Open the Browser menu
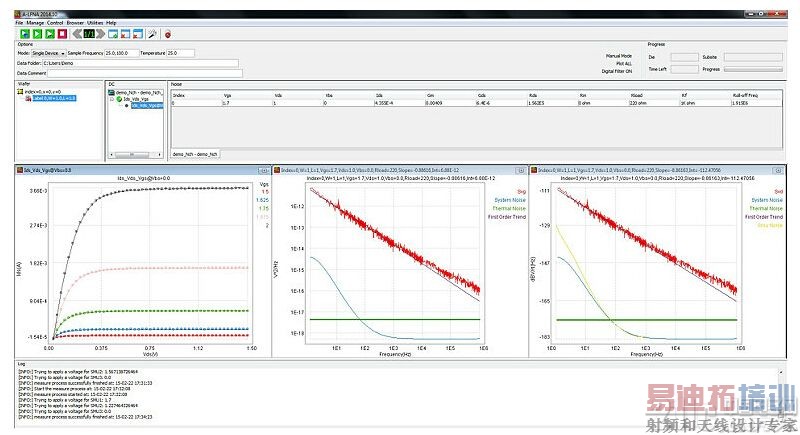This screenshot has width=800, height=435. 75,23
